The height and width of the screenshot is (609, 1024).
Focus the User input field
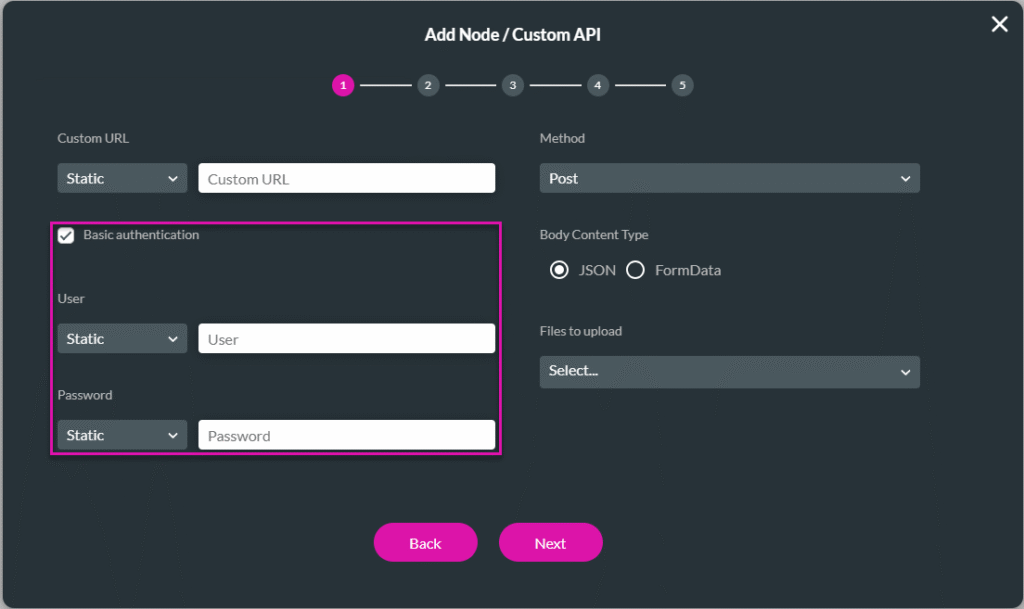346,338
